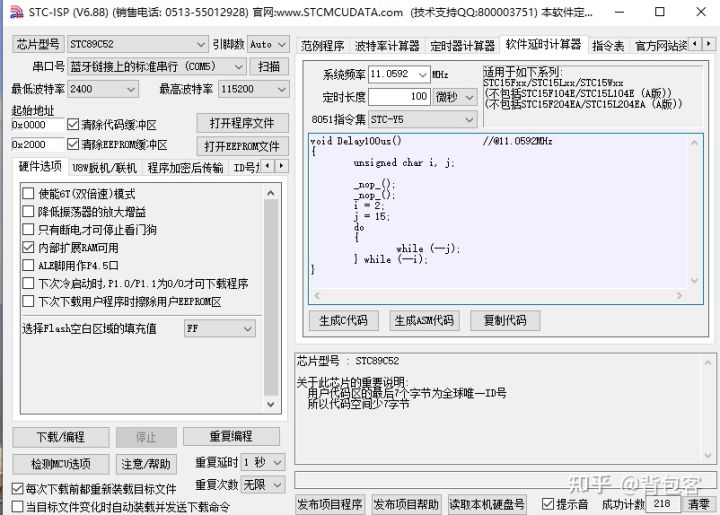
Task: Uncheck 内部扩展RAM可用 checkbox
Action: click(x=28, y=247)
